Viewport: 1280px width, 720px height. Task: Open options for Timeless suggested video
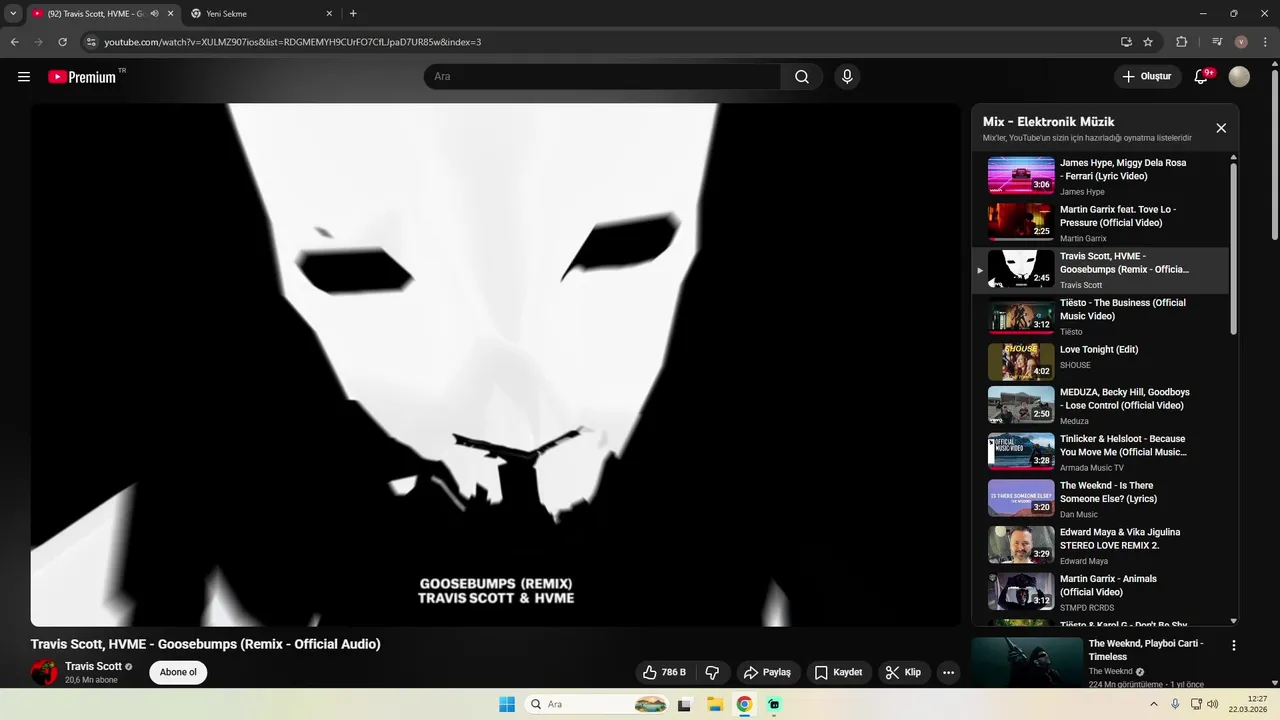(1234, 646)
